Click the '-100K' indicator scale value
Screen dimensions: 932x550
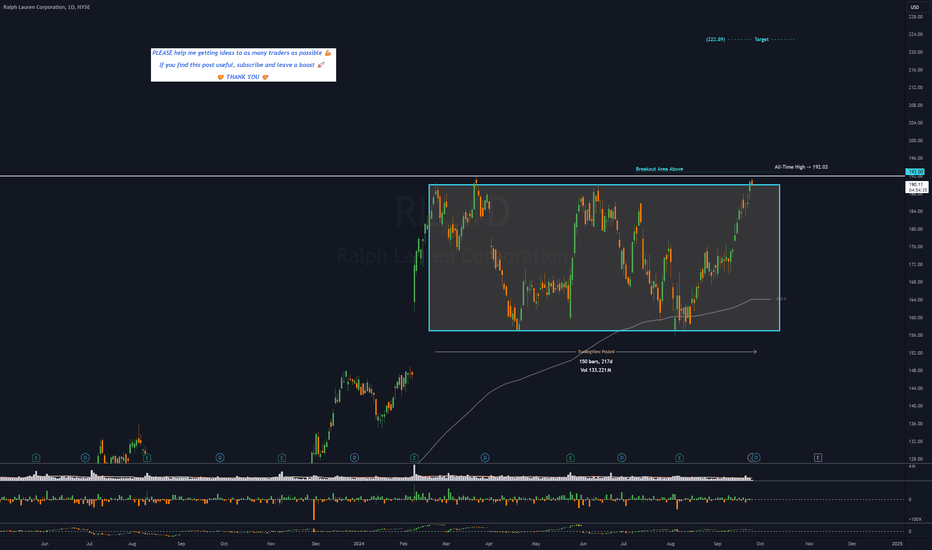[x=915, y=519]
